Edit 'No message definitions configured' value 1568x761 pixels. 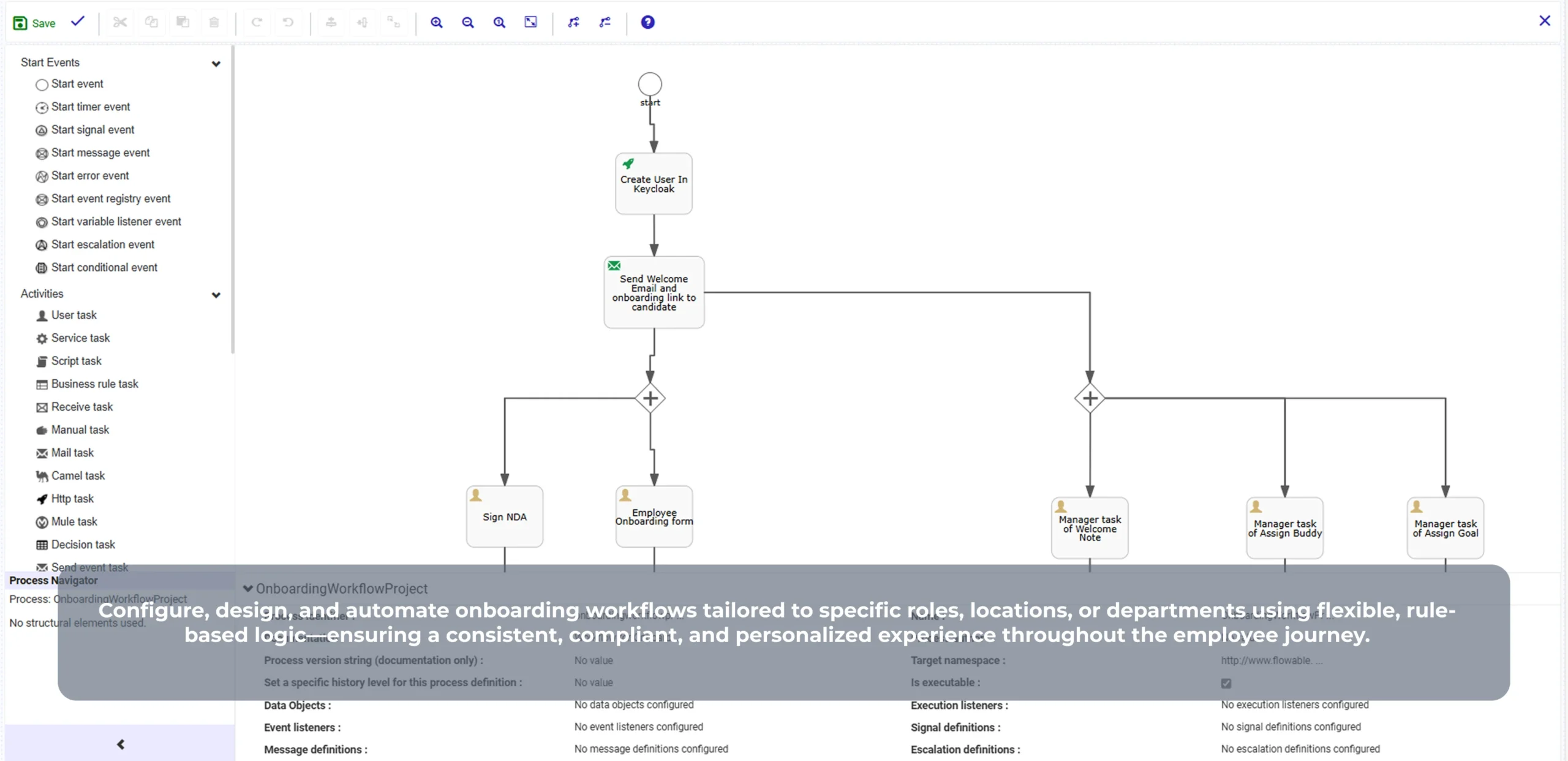[651, 749]
